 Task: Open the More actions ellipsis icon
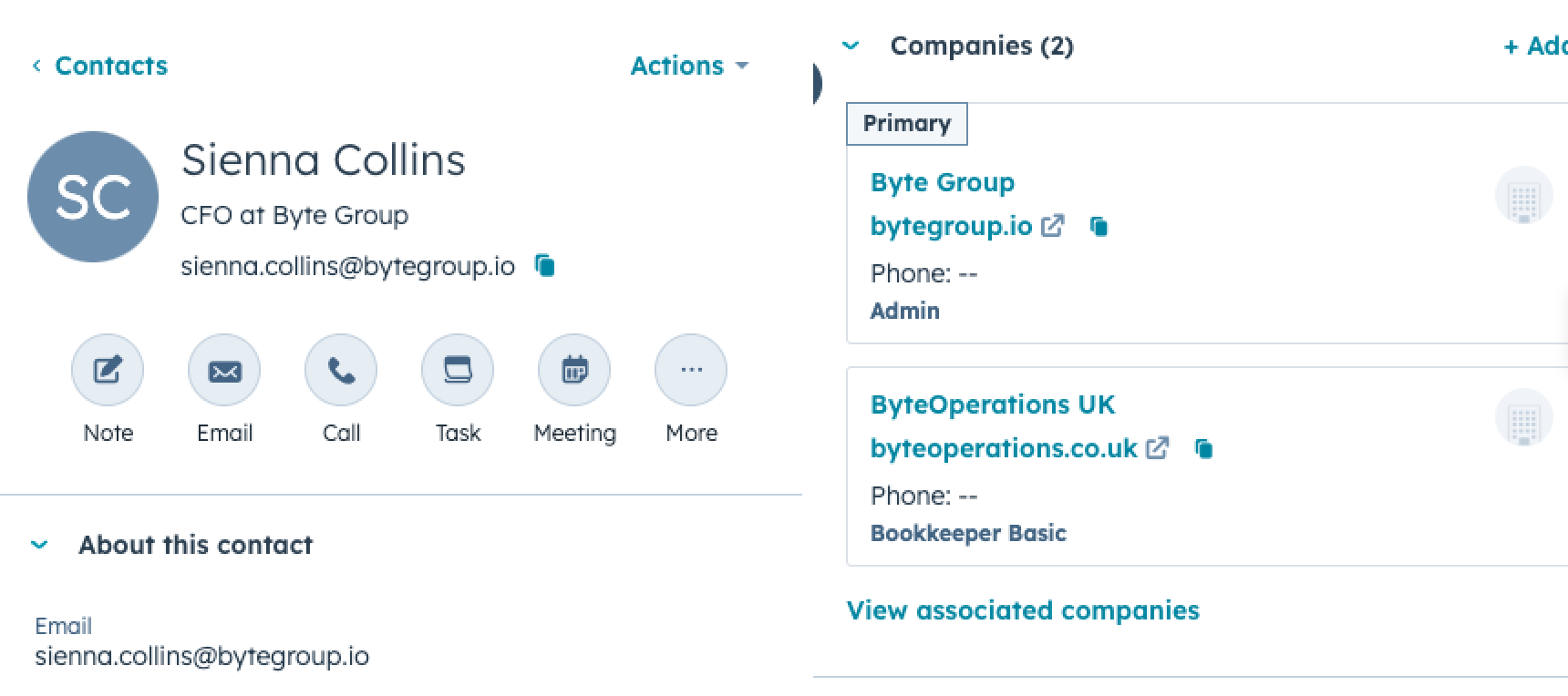pos(691,370)
